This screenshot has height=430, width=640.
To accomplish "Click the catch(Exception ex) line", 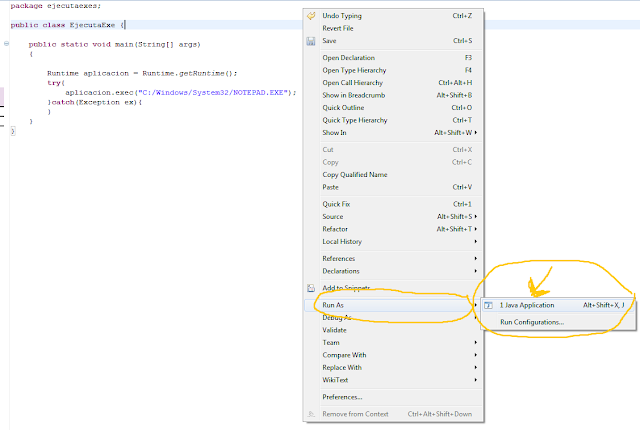I will tap(95, 102).
